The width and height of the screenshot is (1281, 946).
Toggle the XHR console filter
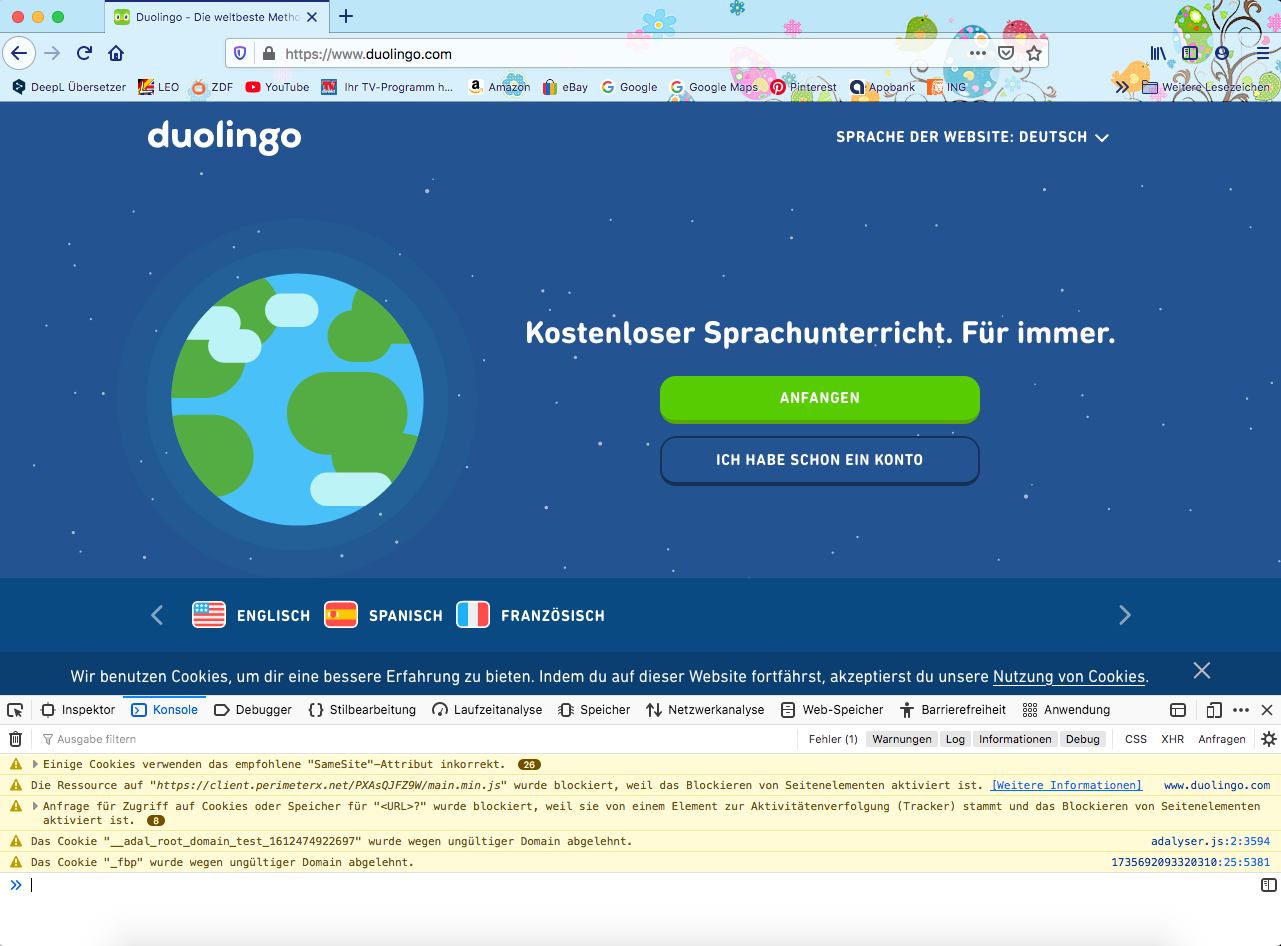click(1172, 739)
